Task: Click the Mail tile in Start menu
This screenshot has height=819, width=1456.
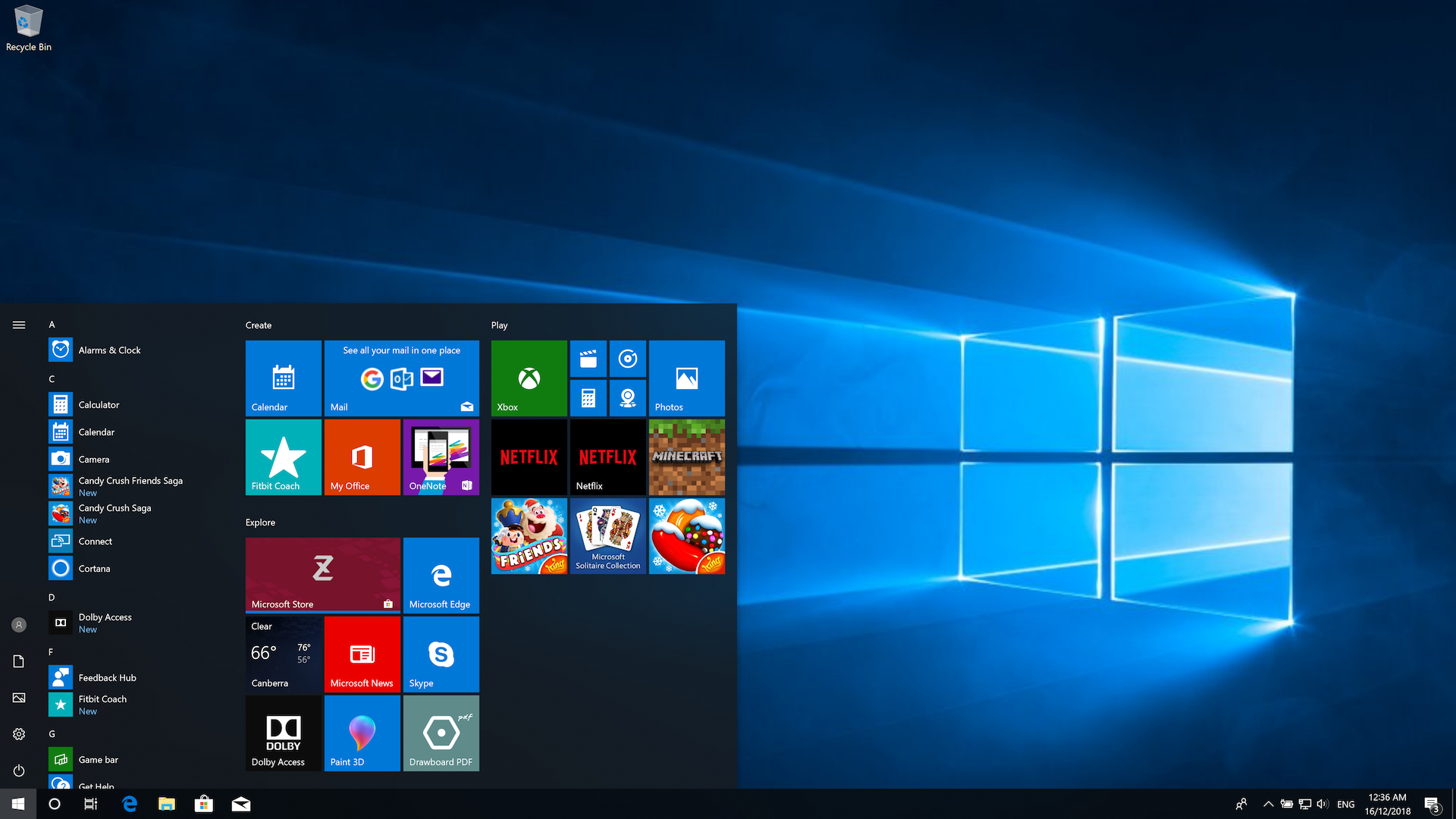Action: (x=400, y=377)
